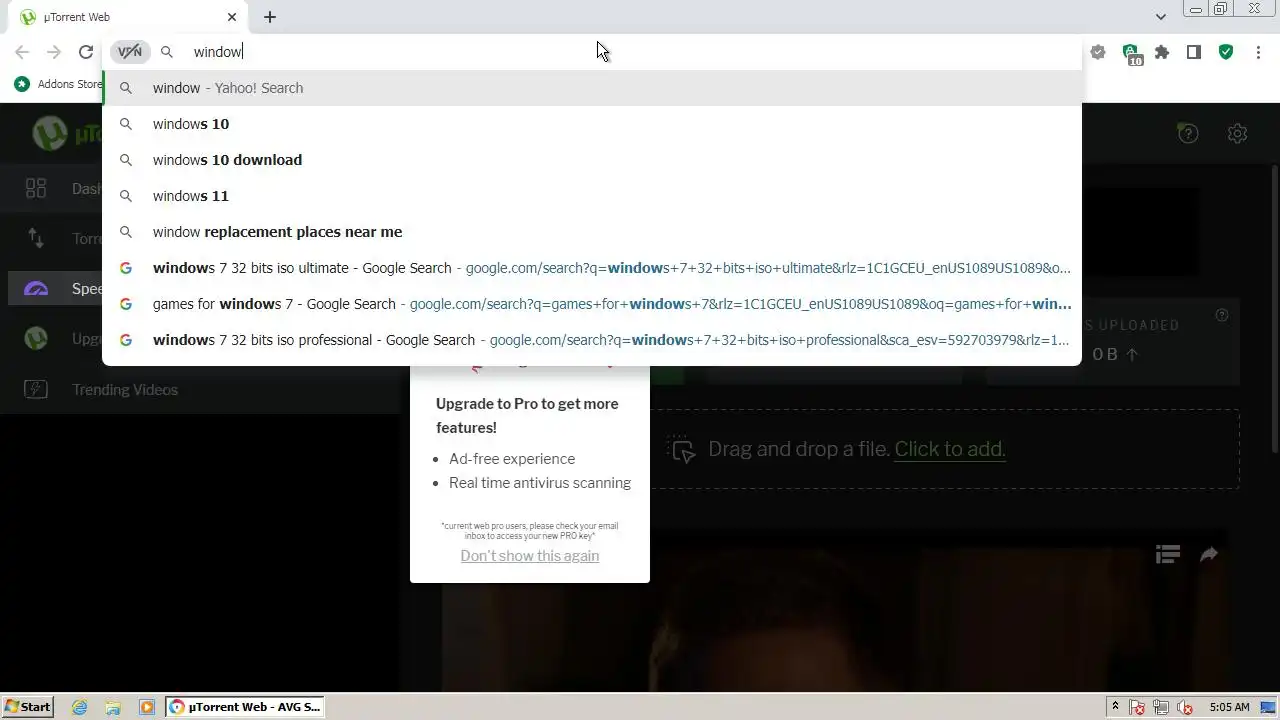Click the network tray icon
The height and width of the screenshot is (720, 1280).
click(1161, 708)
